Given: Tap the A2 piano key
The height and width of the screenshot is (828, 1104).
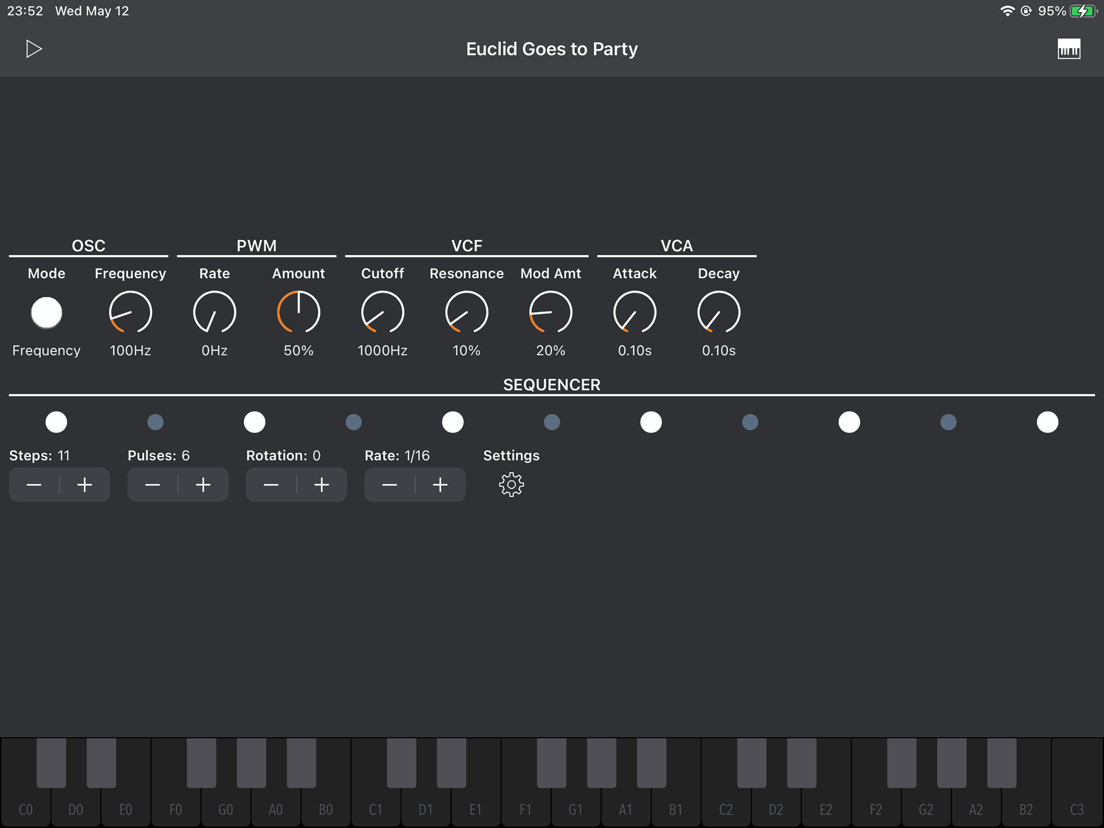Looking at the screenshot, I should tap(976, 806).
